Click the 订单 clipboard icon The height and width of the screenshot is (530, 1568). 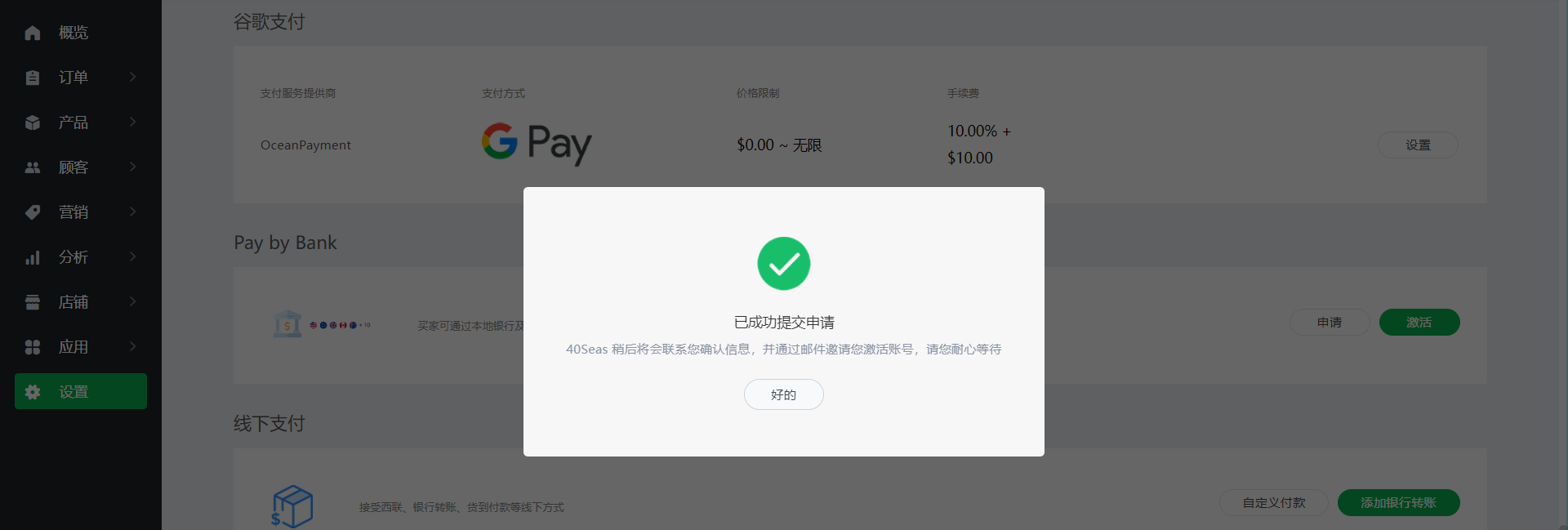[x=33, y=78]
